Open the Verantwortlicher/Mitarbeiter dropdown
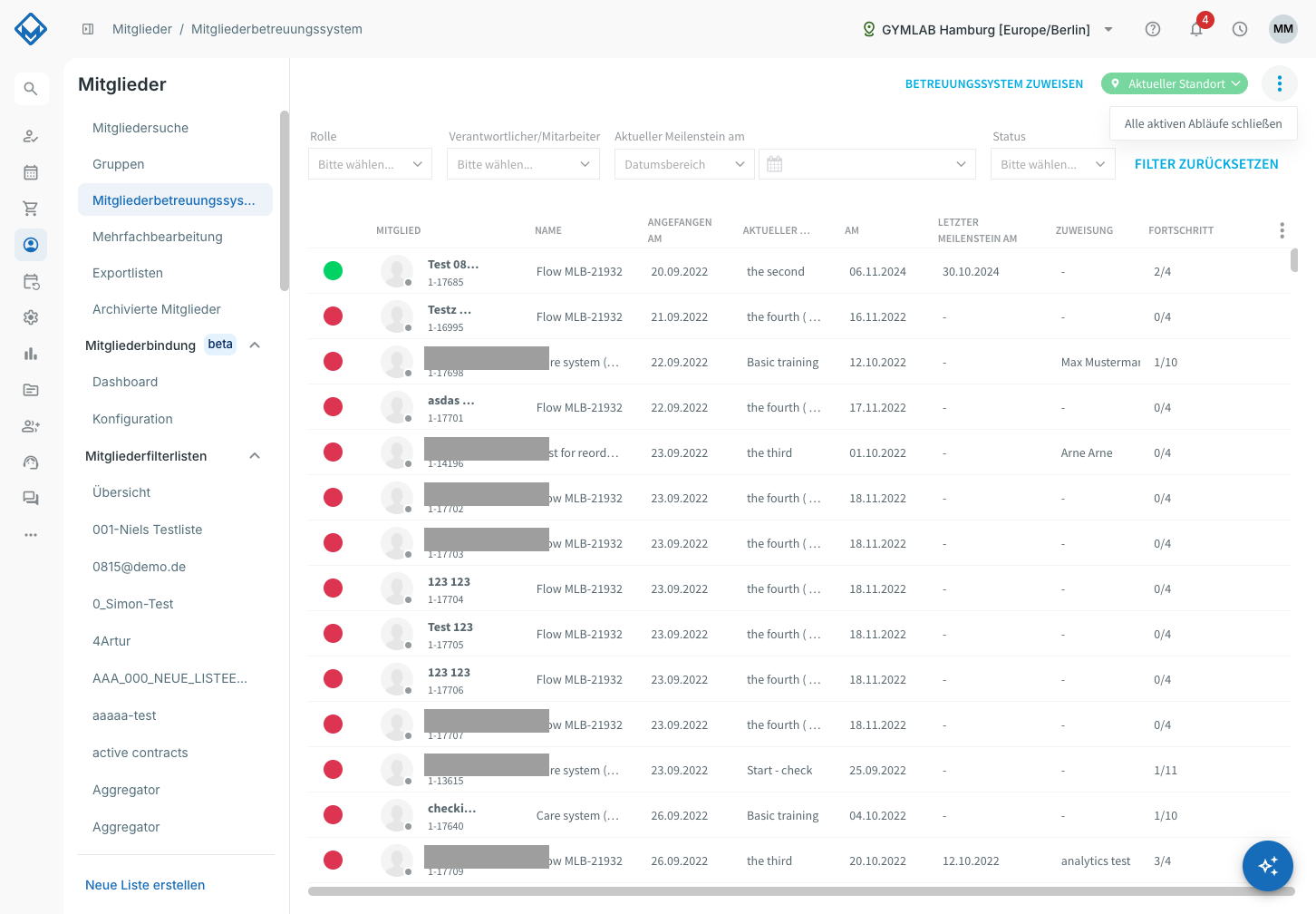Viewport: 1316px width, 914px height. pyautogui.click(x=523, y=164)
